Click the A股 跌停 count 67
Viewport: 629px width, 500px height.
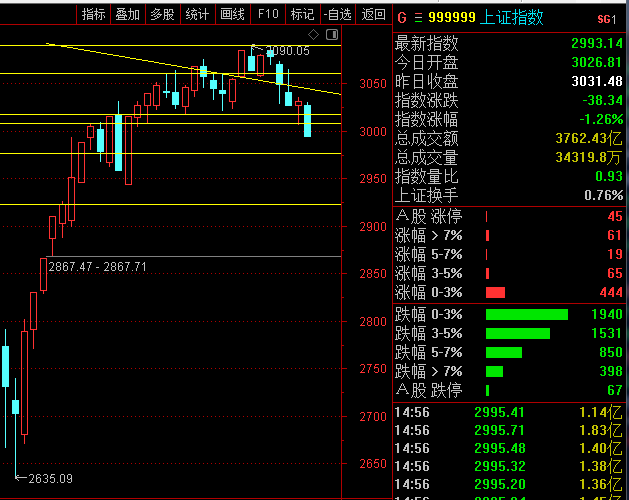(x=615, y=390)
